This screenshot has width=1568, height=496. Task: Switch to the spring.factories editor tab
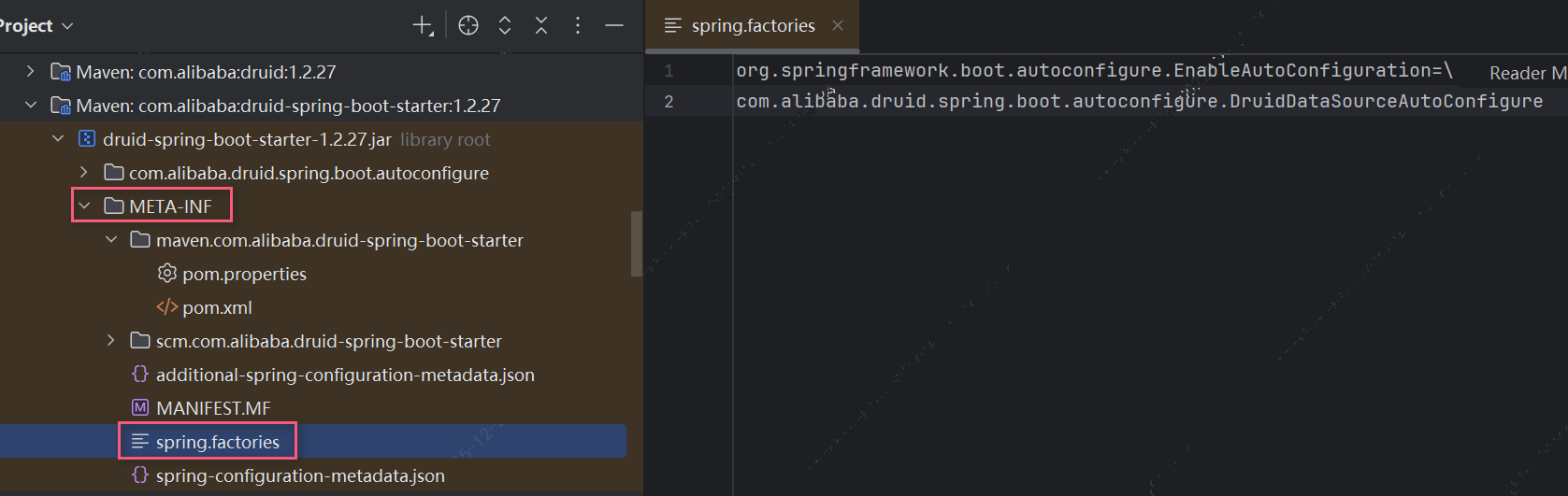pyautogui.click(x=753, y=26)
